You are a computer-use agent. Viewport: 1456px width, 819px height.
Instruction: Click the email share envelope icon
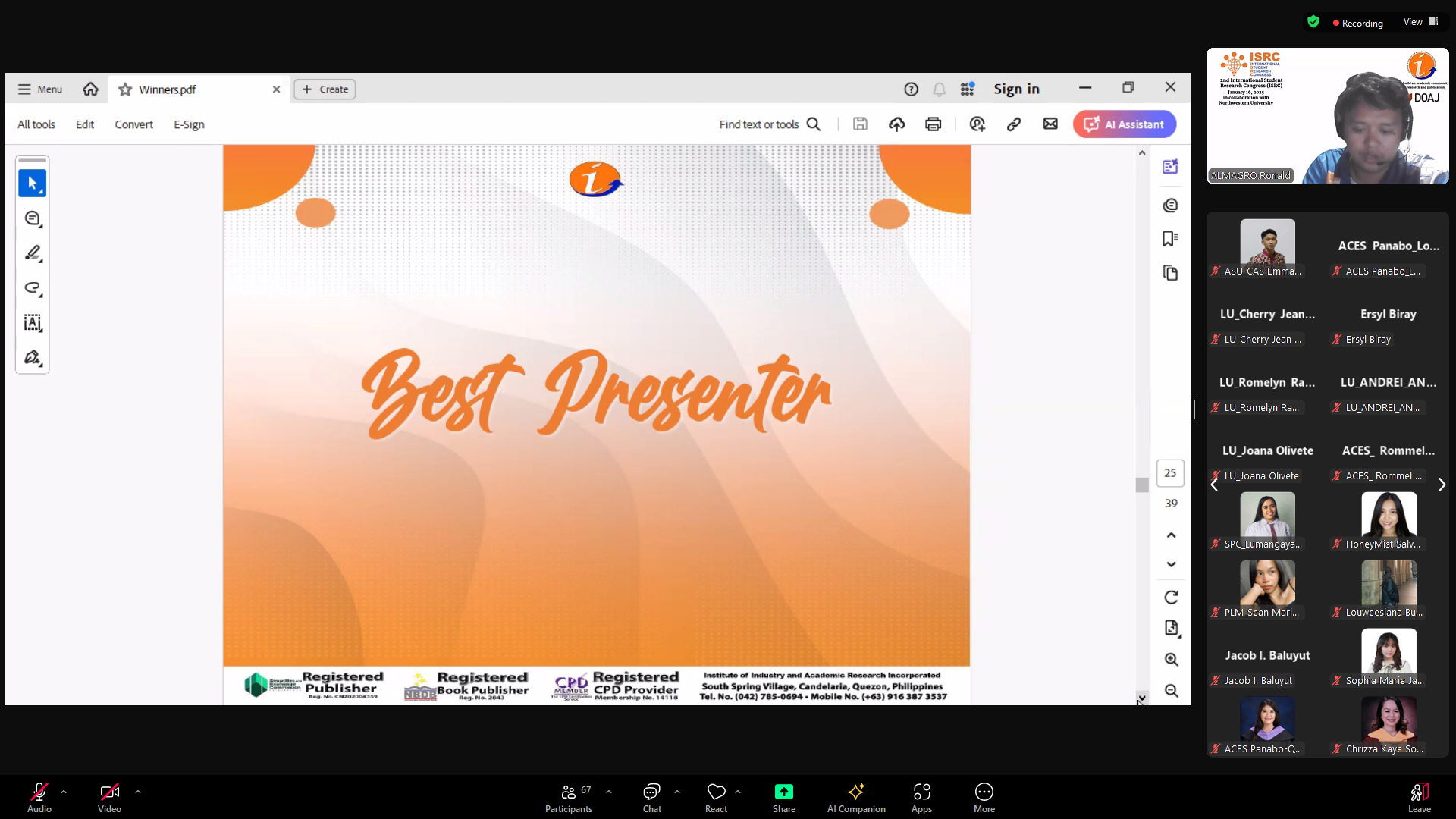(x=1050, y=124)
